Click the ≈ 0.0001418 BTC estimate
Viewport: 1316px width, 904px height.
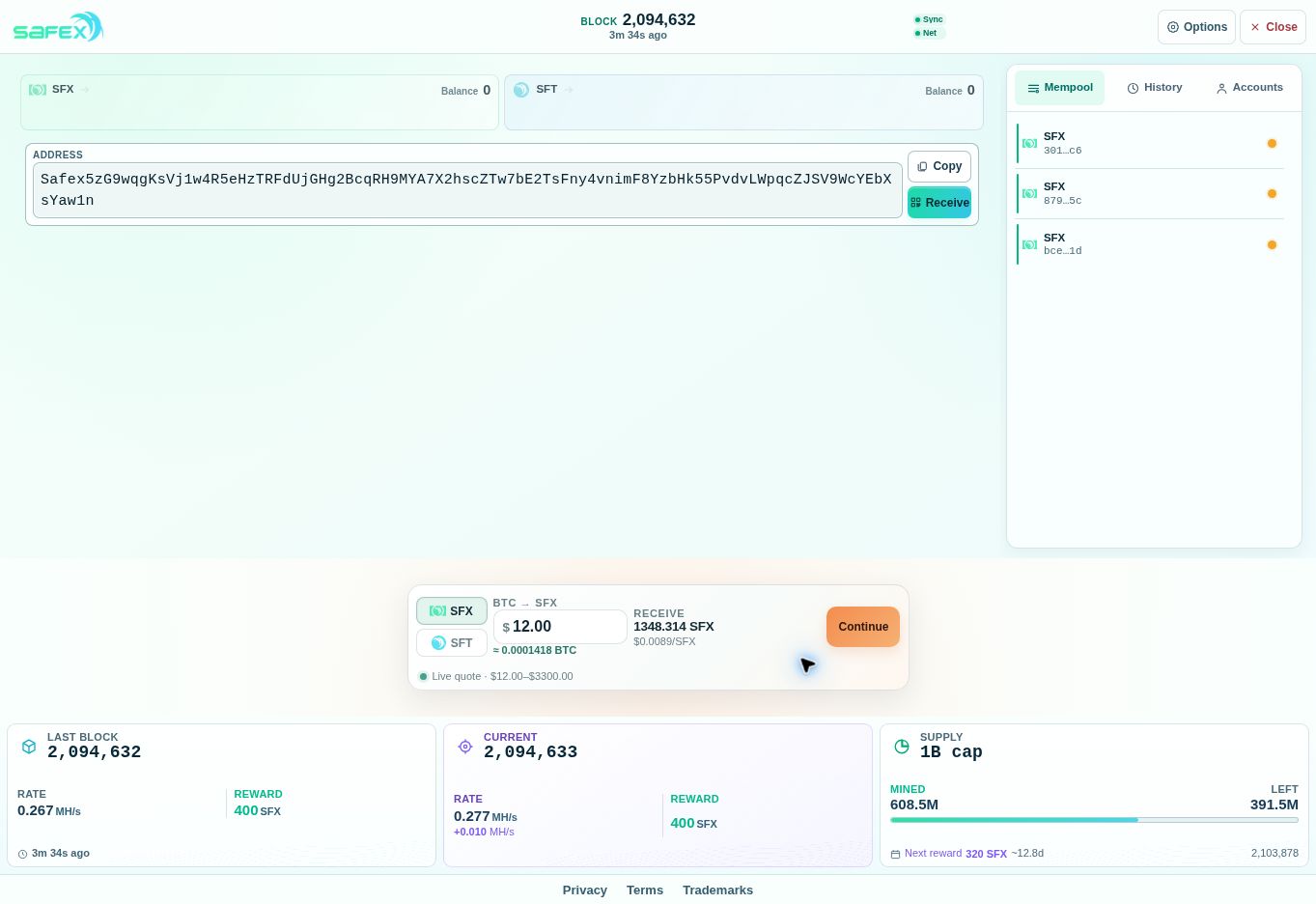(x=535, y=651)
